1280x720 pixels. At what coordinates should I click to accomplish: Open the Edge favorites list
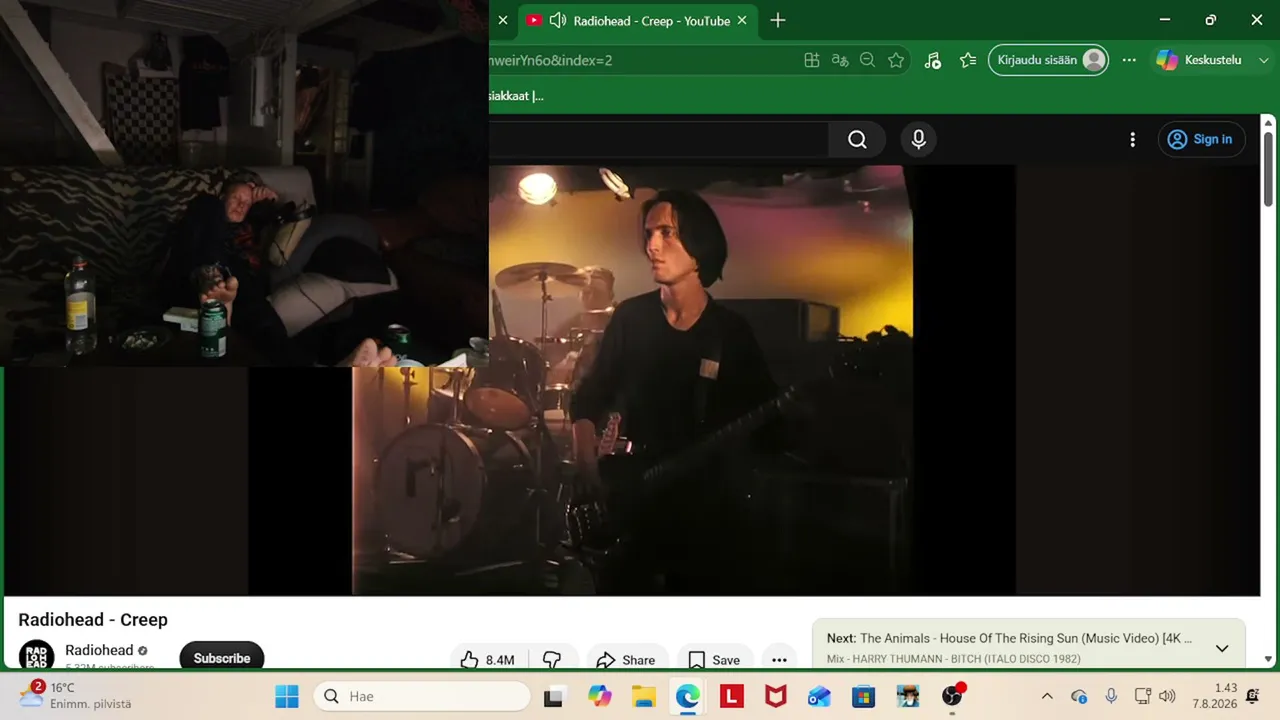point(967,60)
